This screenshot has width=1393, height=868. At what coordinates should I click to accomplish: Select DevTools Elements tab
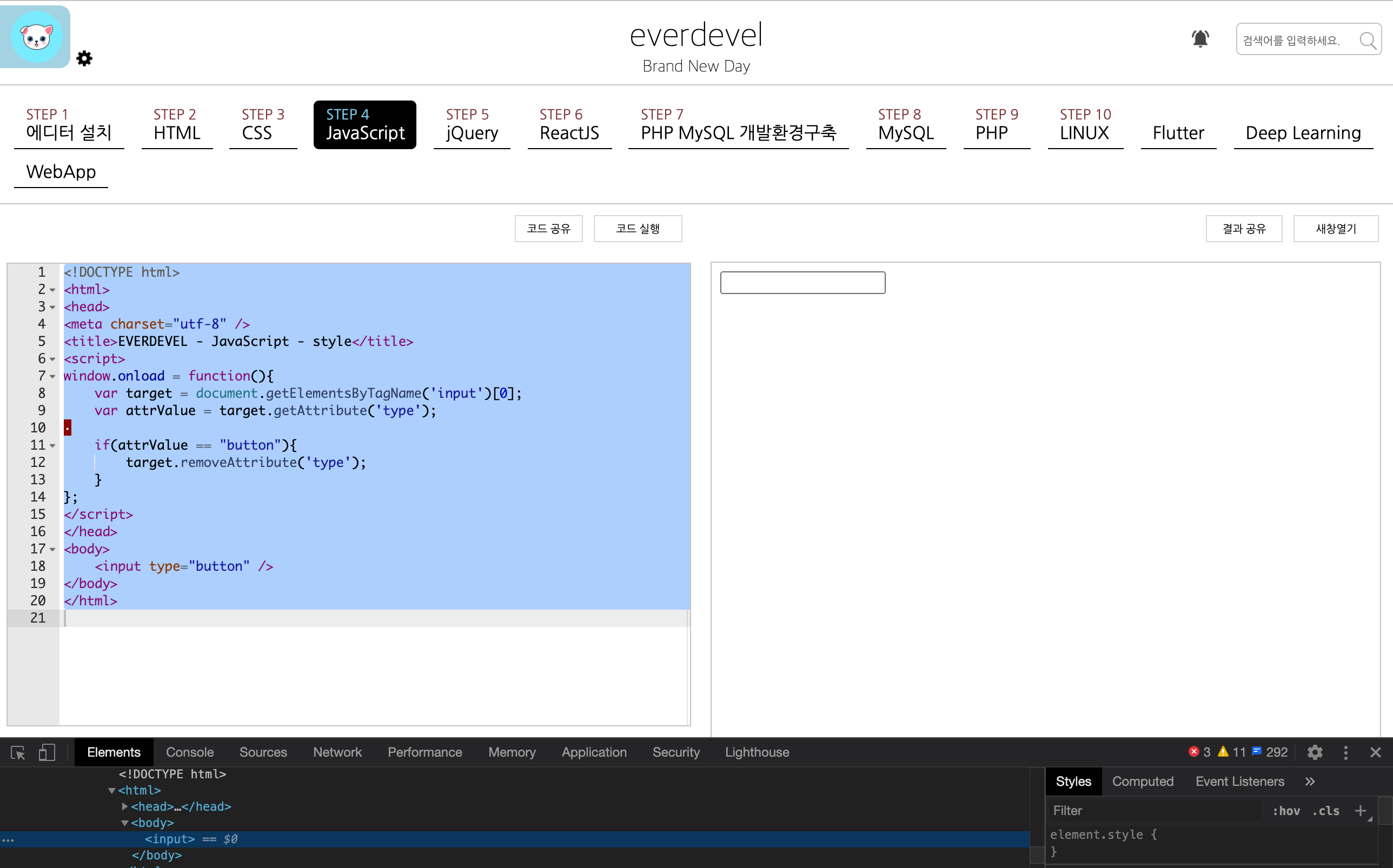(114, 753)
